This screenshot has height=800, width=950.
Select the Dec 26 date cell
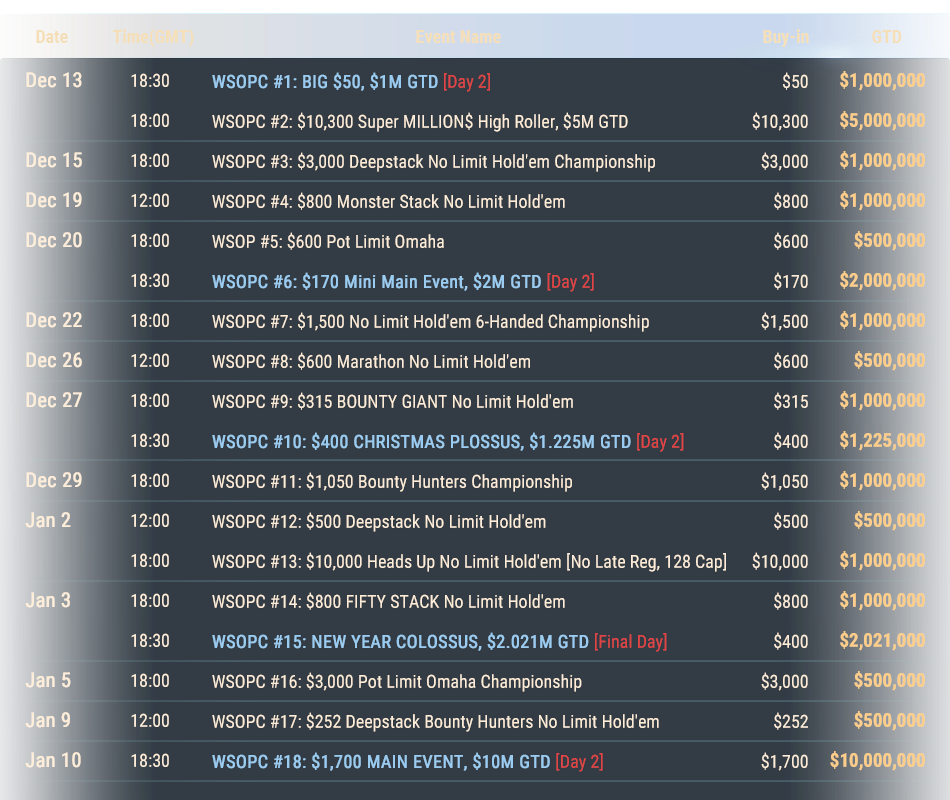(54, 360)
